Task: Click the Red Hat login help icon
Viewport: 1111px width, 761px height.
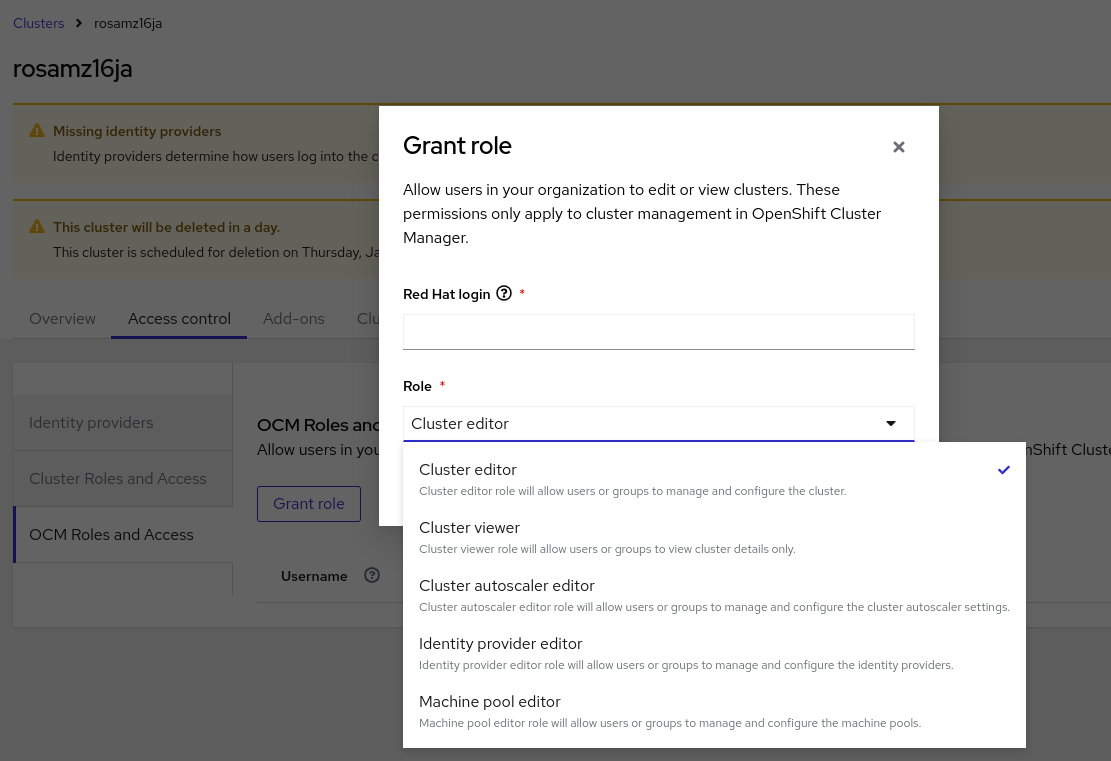Action: click(504, 294)
